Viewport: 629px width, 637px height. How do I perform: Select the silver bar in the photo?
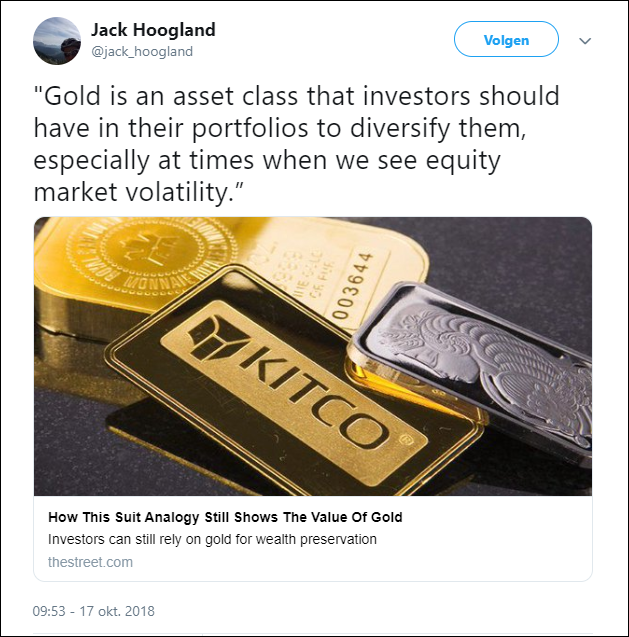pos(471,368)
